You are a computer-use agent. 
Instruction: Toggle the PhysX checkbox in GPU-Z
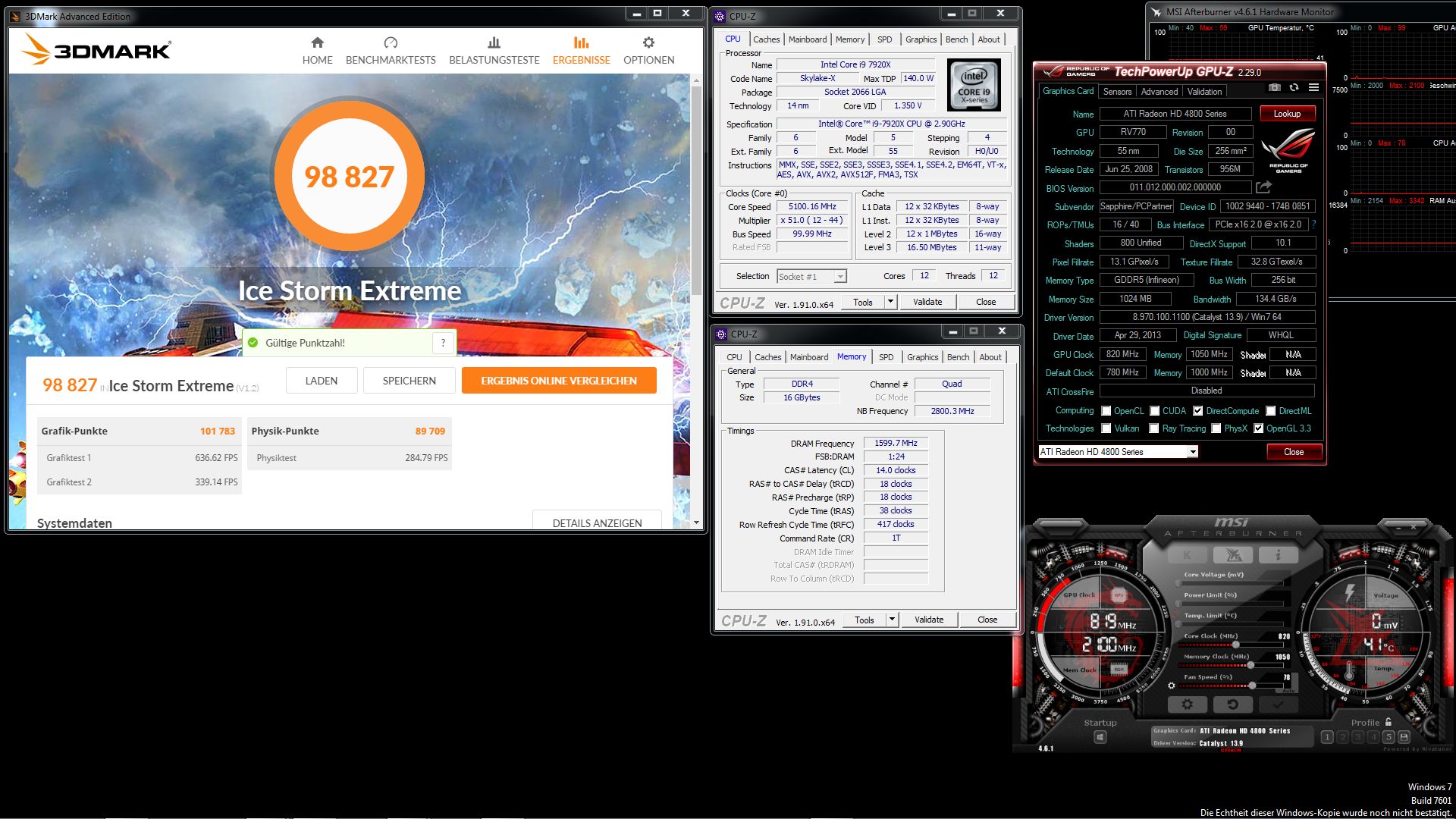click(1216, 428)
